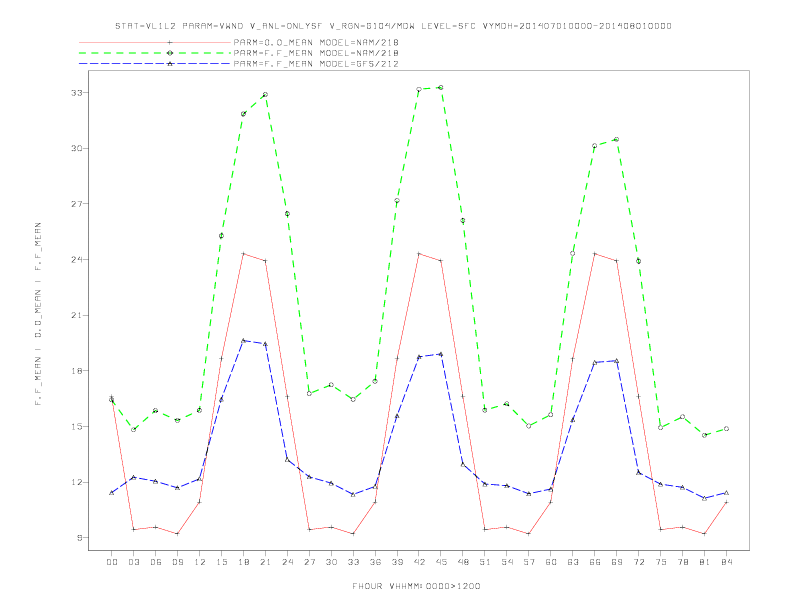
Task: Click the blue triangle marker in legend
Action: [170, 64]
